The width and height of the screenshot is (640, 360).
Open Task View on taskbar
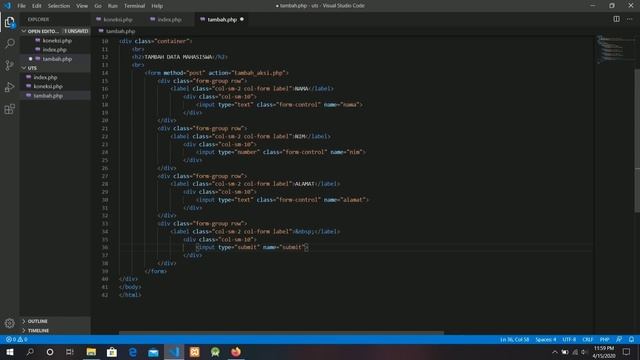coord(70,352)
